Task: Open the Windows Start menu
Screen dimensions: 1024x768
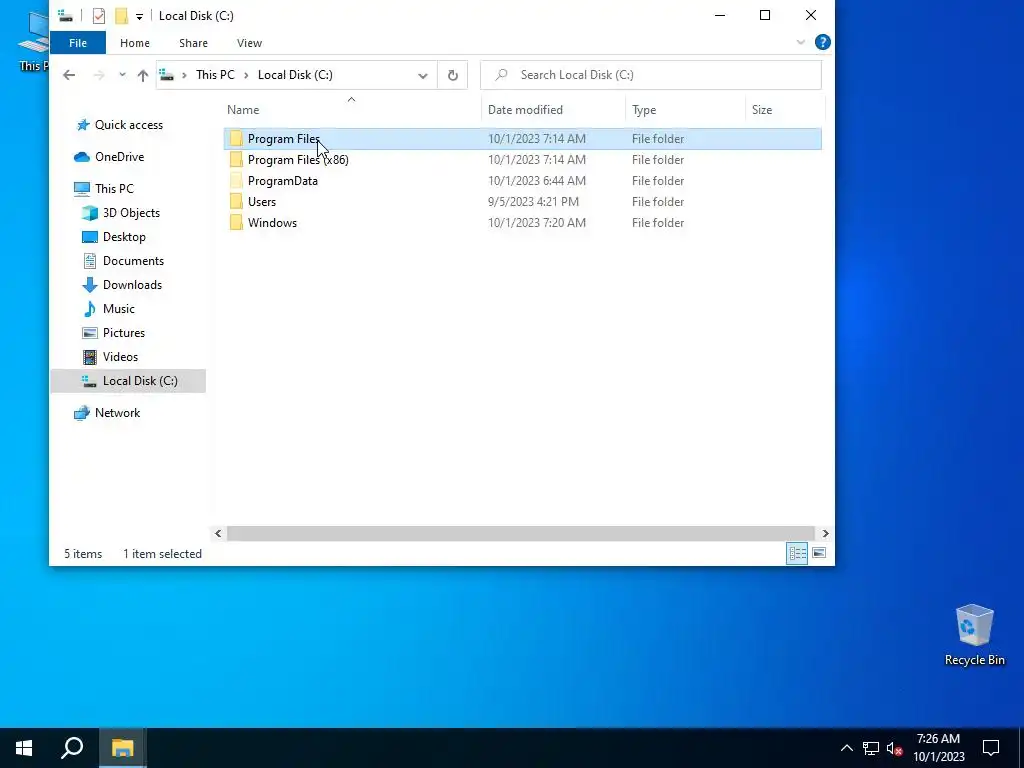Action: 24,748
